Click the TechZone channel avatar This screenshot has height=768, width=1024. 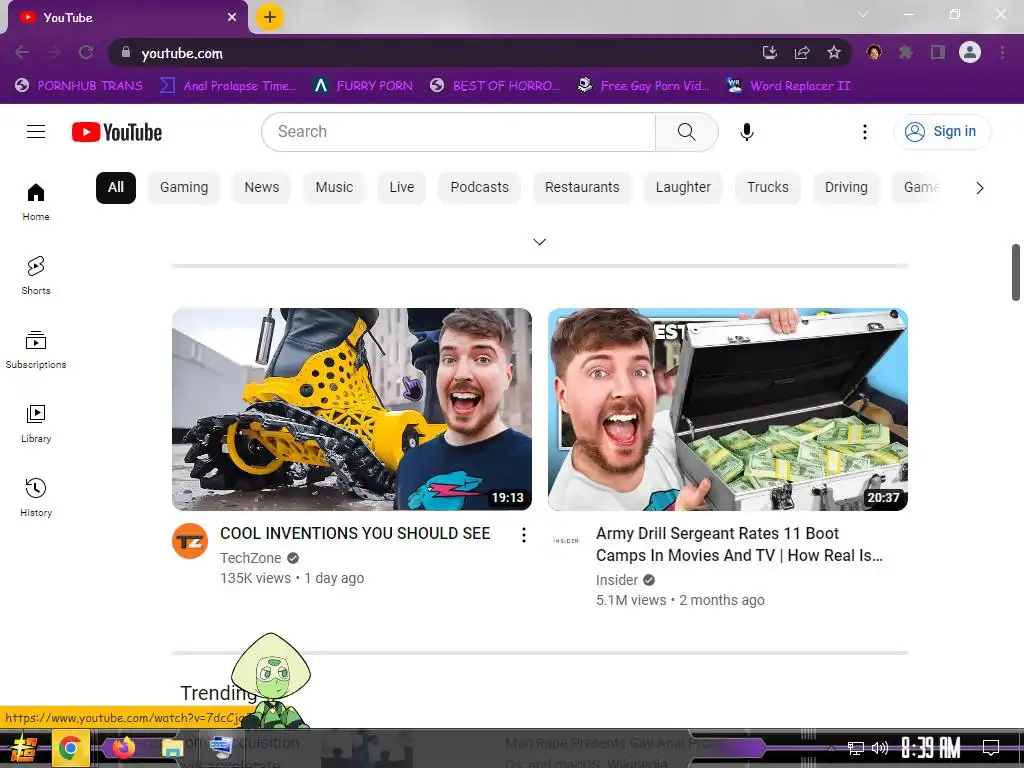190,541
